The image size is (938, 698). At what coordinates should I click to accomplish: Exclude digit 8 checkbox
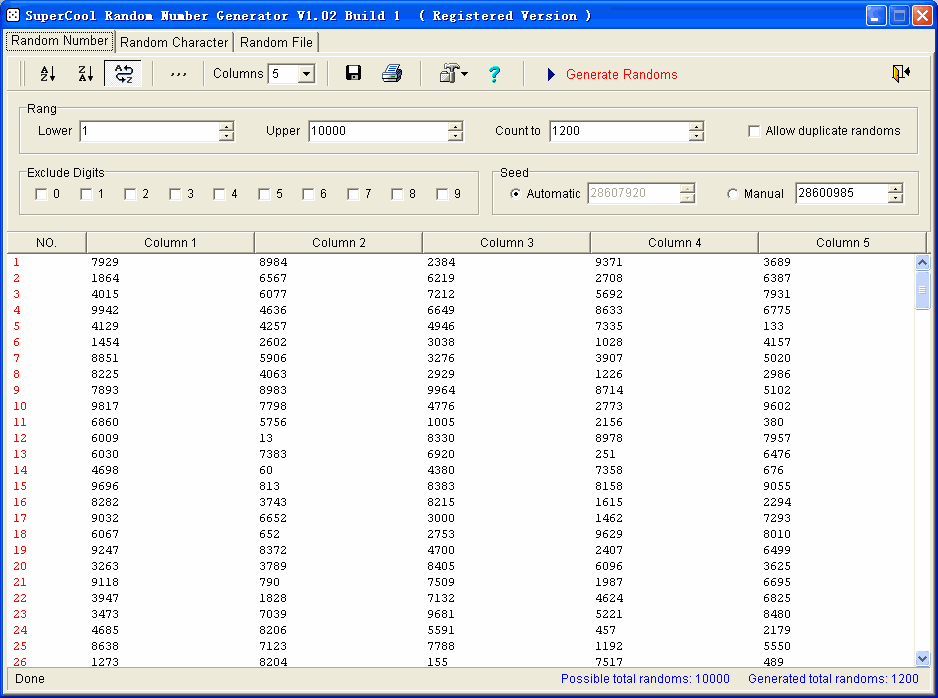click(x=397, y=194)
